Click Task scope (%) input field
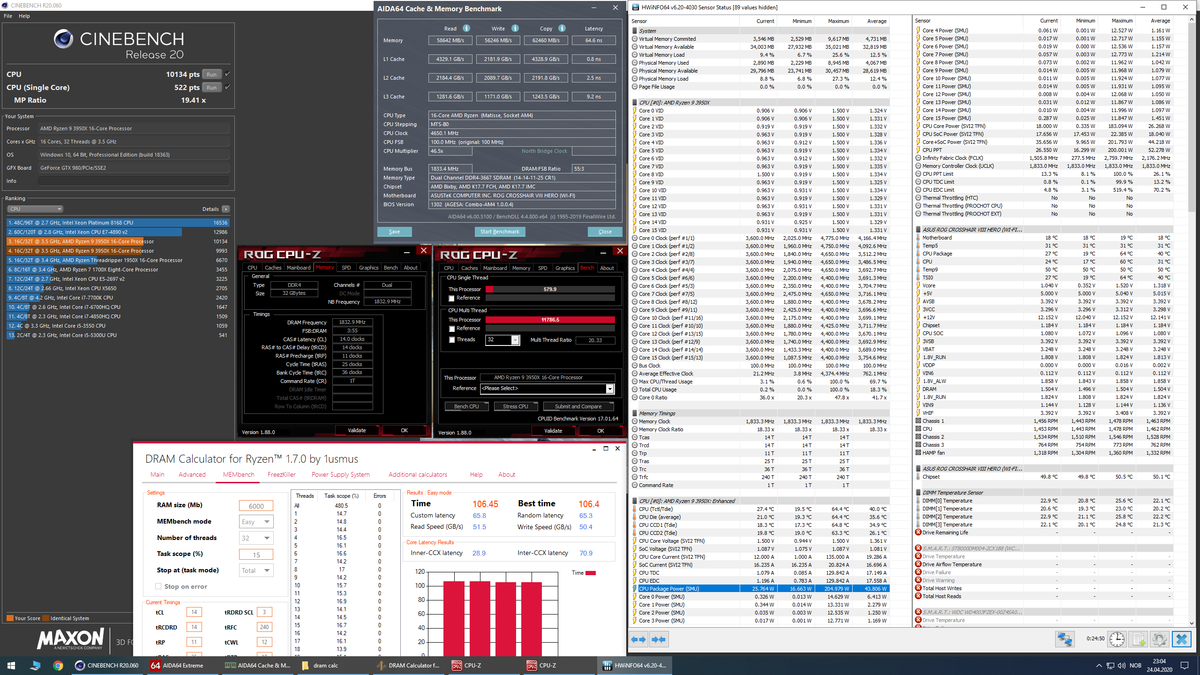The height and width of the screenshot is (675, 1200). point(255,554)
